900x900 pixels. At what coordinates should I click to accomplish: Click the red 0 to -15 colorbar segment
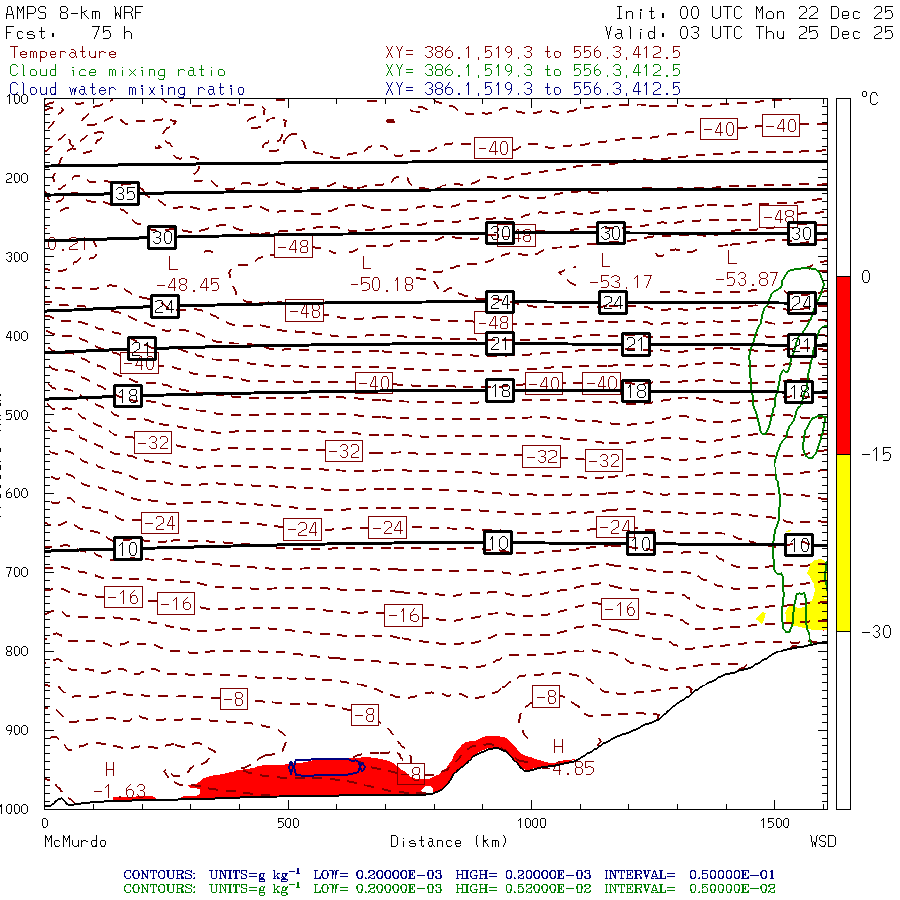843,366
